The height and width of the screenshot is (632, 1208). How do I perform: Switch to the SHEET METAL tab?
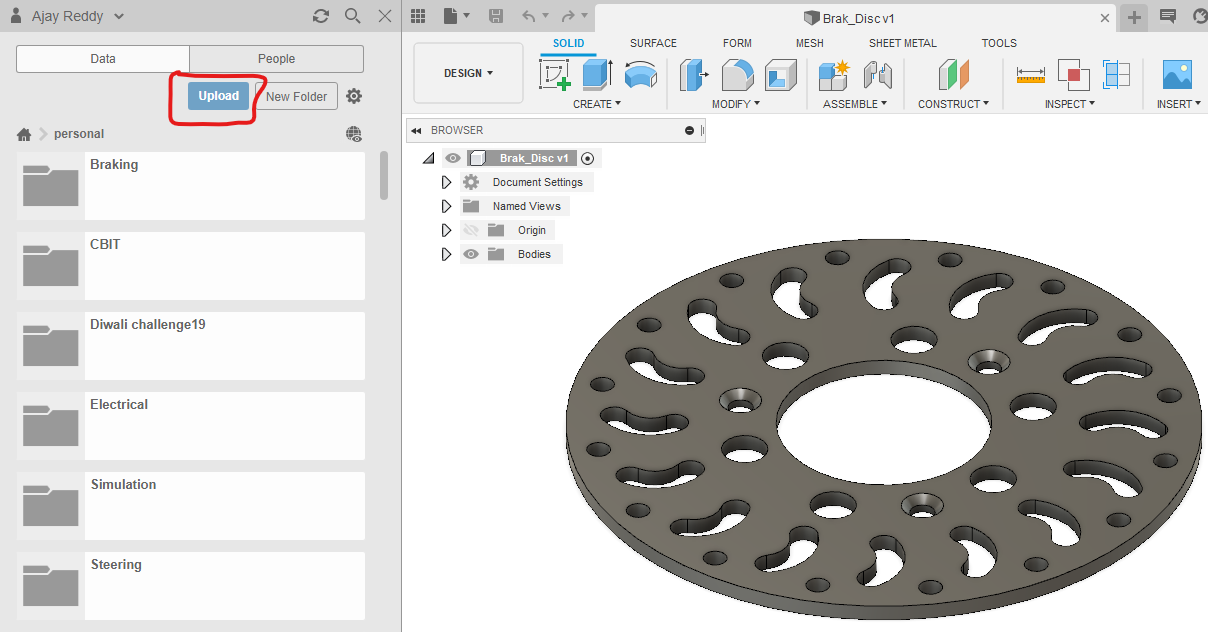[903, 43]
